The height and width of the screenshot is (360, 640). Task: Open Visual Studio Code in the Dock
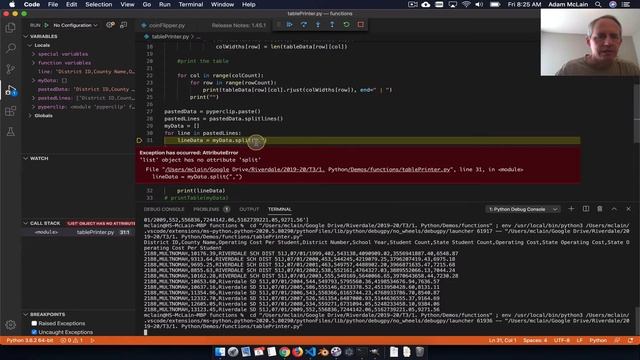pyautogui.click(x=310, y=351)
